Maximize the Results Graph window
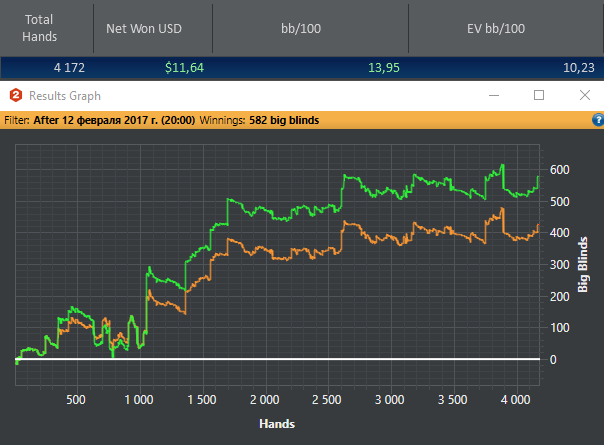Screen dimensions: 604x445 pyautogui.click(x=539, y=95)
